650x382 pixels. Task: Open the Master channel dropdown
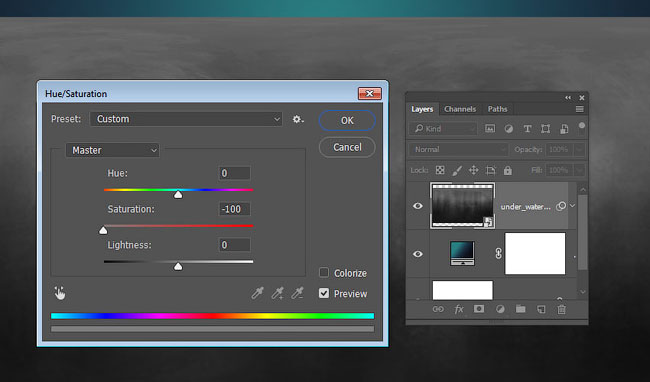pos(112,150)
